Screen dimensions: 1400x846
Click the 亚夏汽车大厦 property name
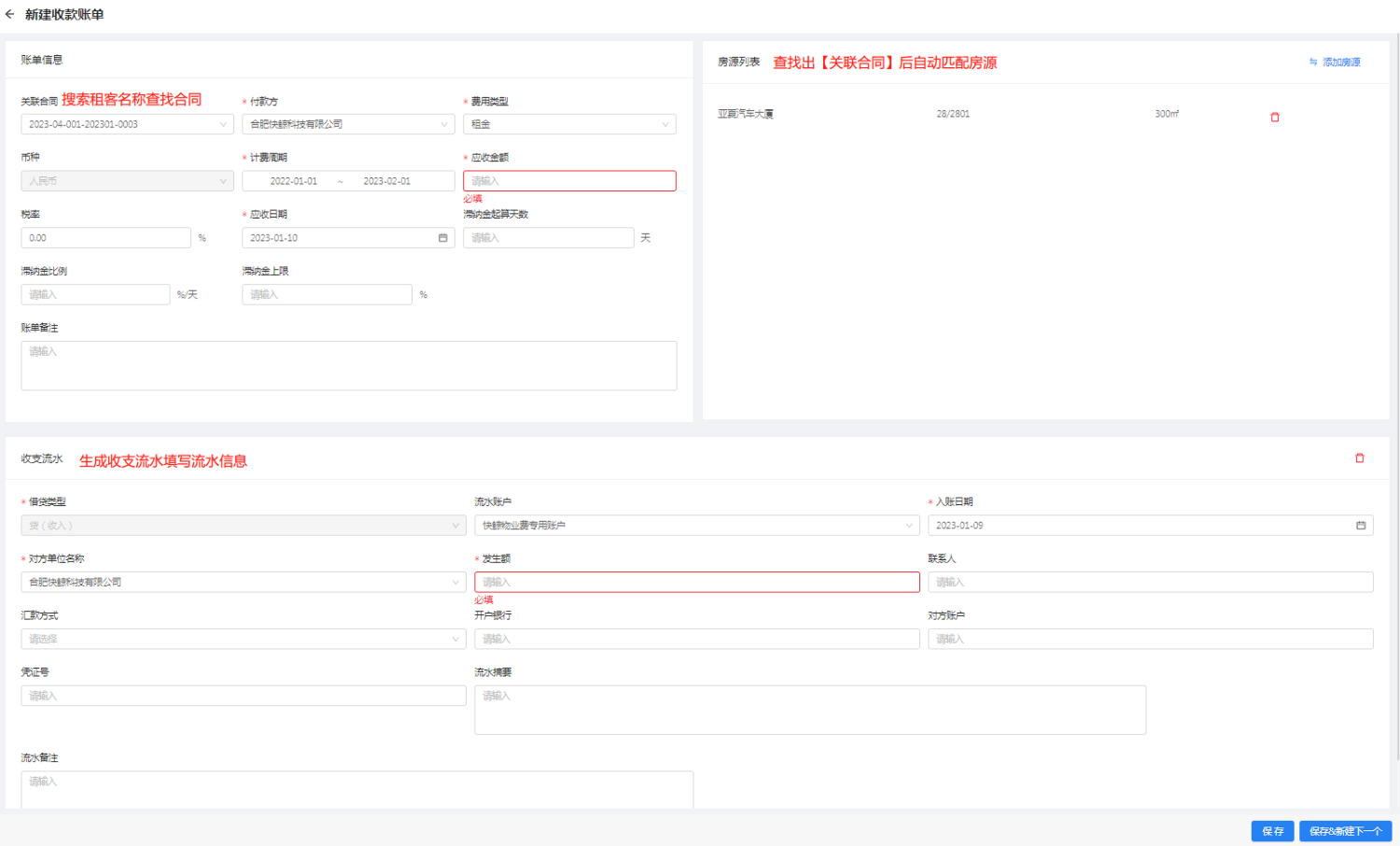746,114
